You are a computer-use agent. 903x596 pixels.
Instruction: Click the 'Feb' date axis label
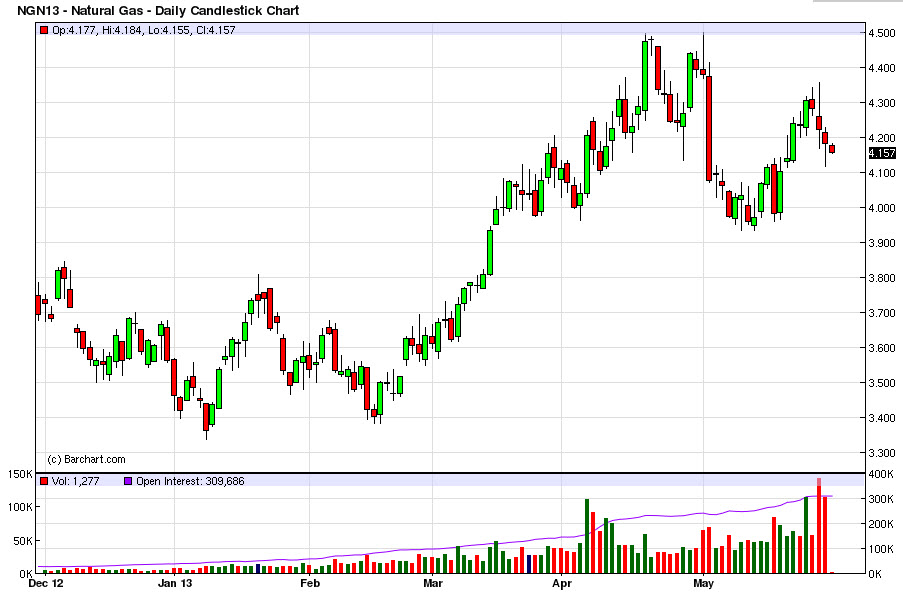(310, 583)
